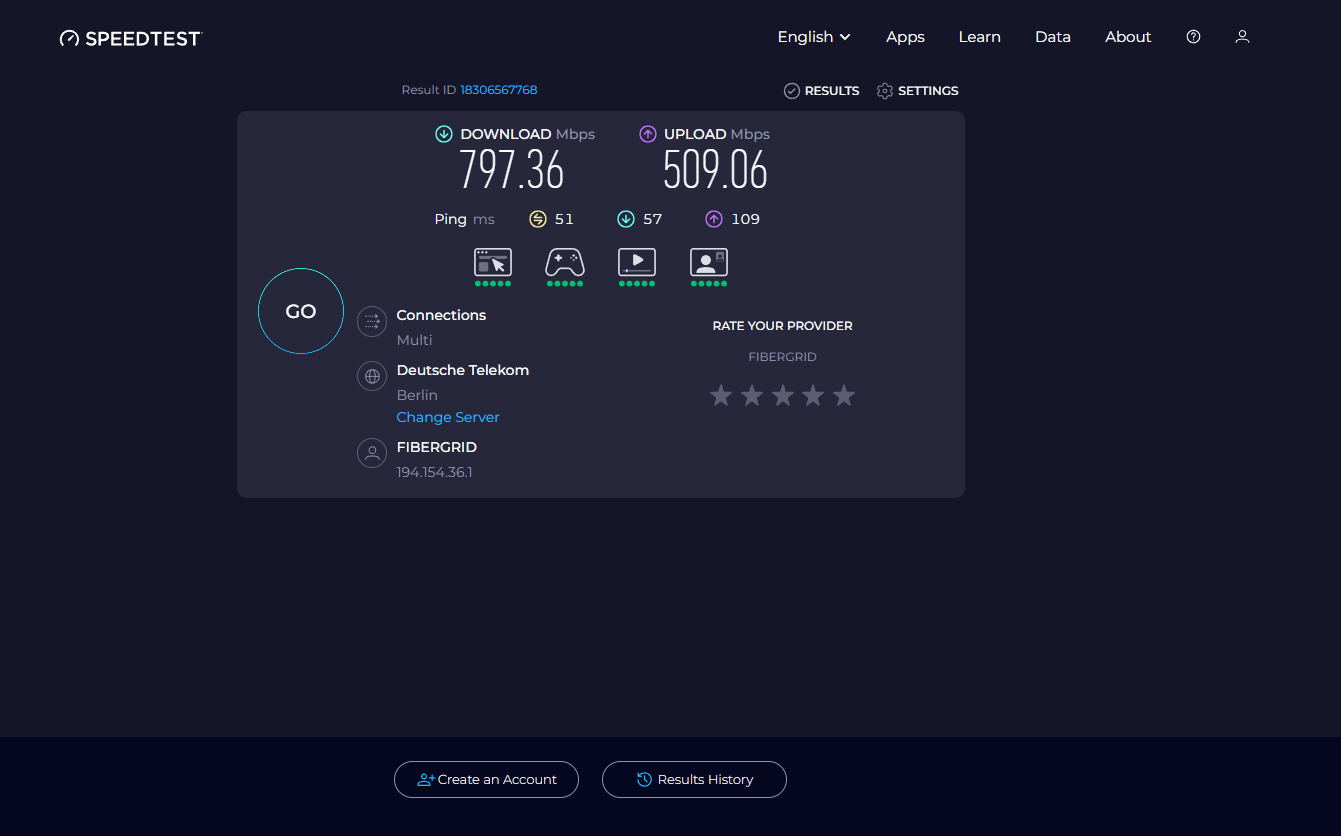Viewport: 1341px width, 836px height.
Task: Select the gaming controller performance icon
Action: (x=565, y=263)
